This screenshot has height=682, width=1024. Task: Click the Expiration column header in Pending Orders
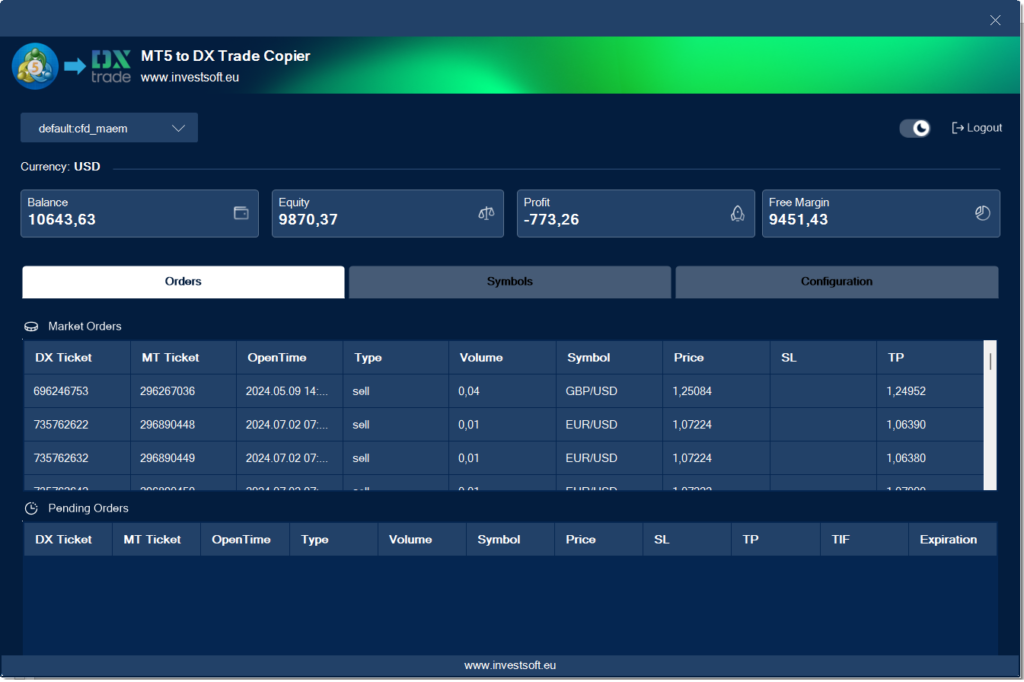click(x=948, y=540)
